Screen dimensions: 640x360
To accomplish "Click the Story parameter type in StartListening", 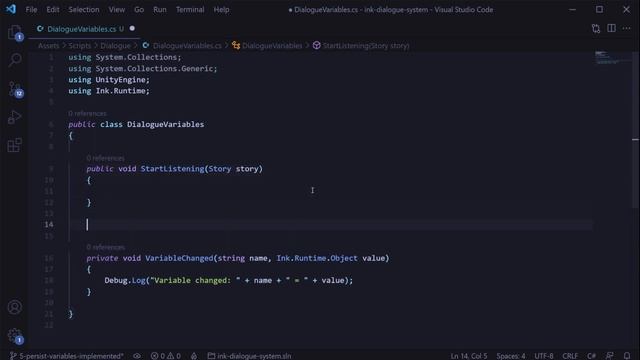I will pyautogui.click(x=220, y=169).
